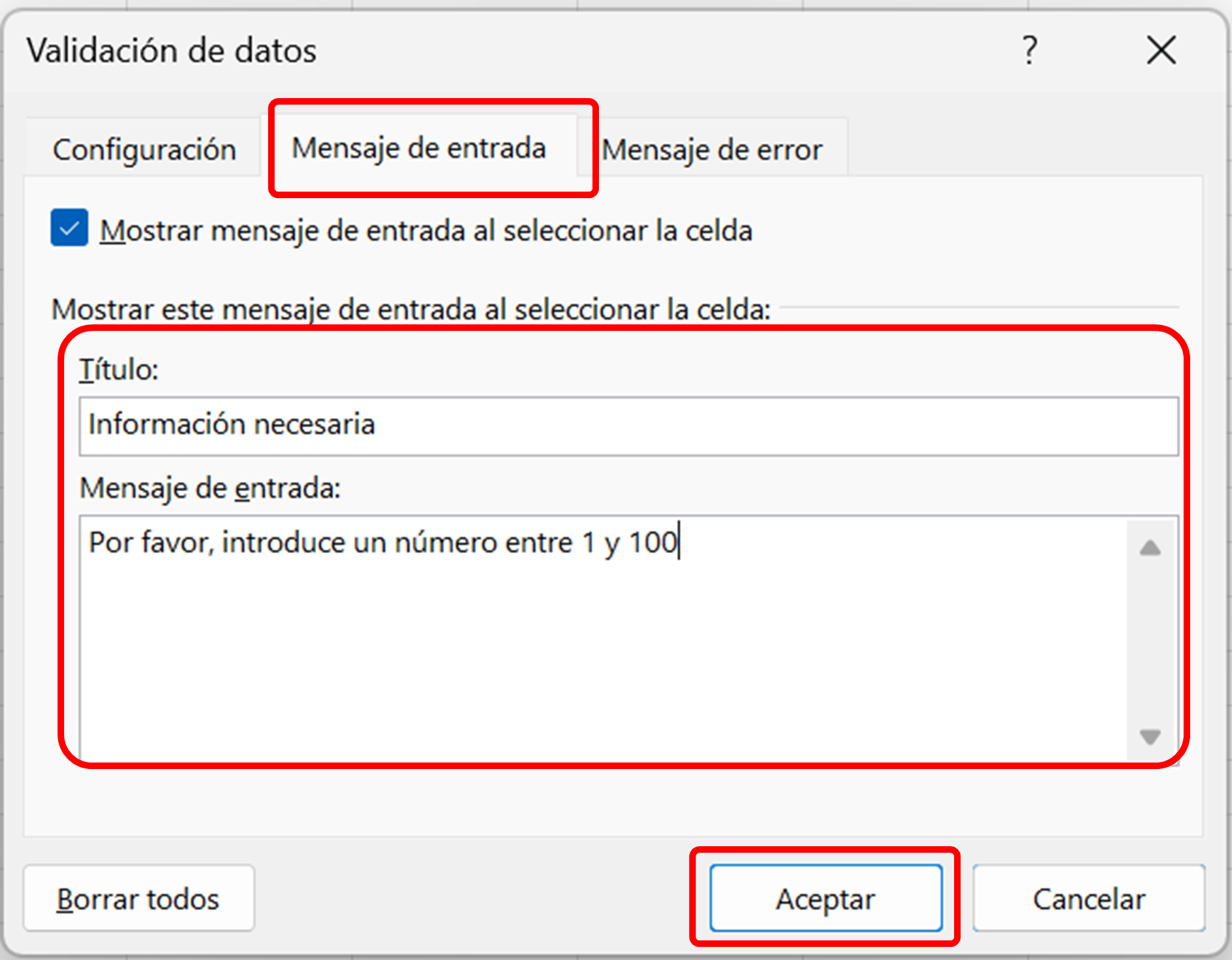Close the Validación de datos dialog
1232x960 pixels.
pyautogui.click(x=1161, y=50)
